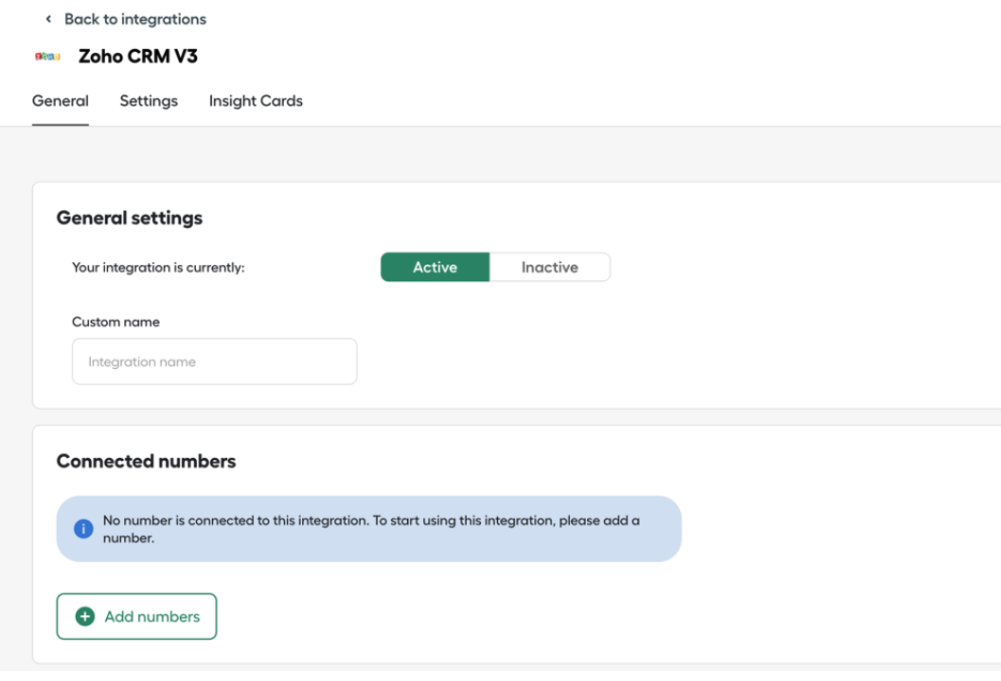
Task: Go back to integrations
Action: coord(135,19)
